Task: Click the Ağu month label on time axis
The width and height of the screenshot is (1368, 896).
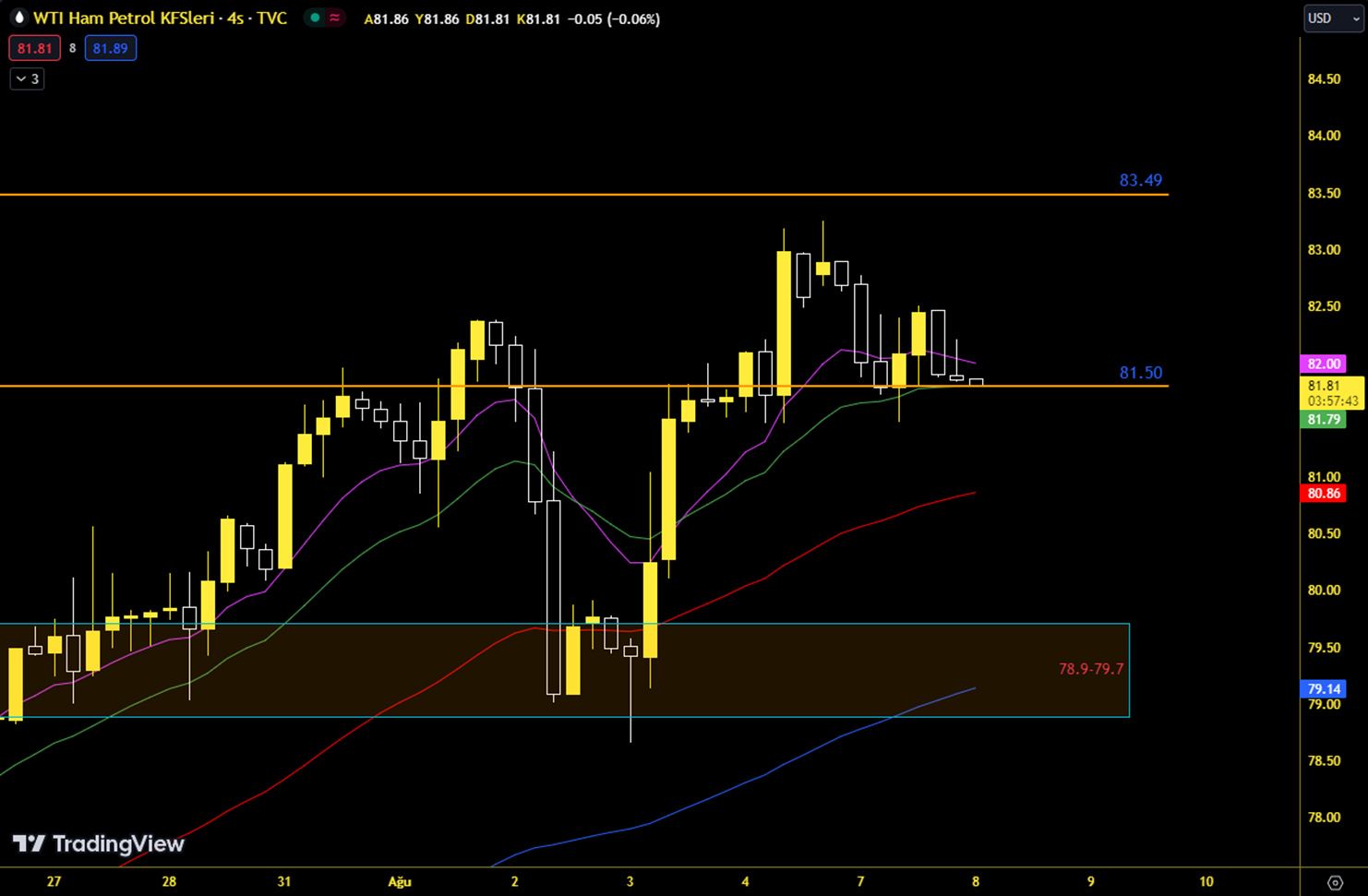Action: (x=400, y=882)
